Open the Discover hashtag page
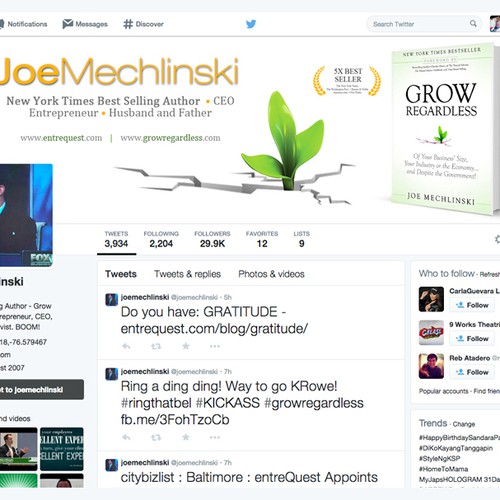 (143, 24)
